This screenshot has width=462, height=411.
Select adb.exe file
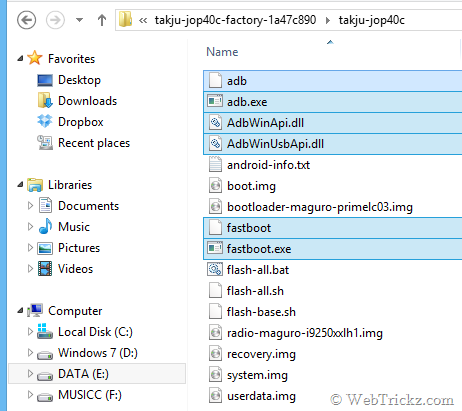(x=333, y=102)
